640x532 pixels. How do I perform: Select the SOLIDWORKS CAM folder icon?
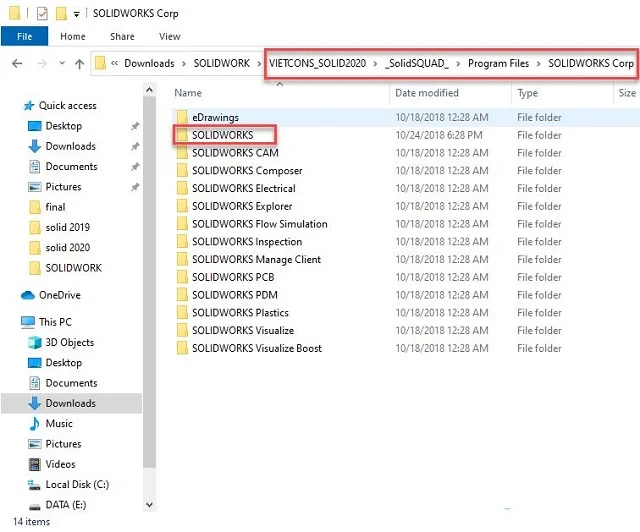click(x=182, y=153)
